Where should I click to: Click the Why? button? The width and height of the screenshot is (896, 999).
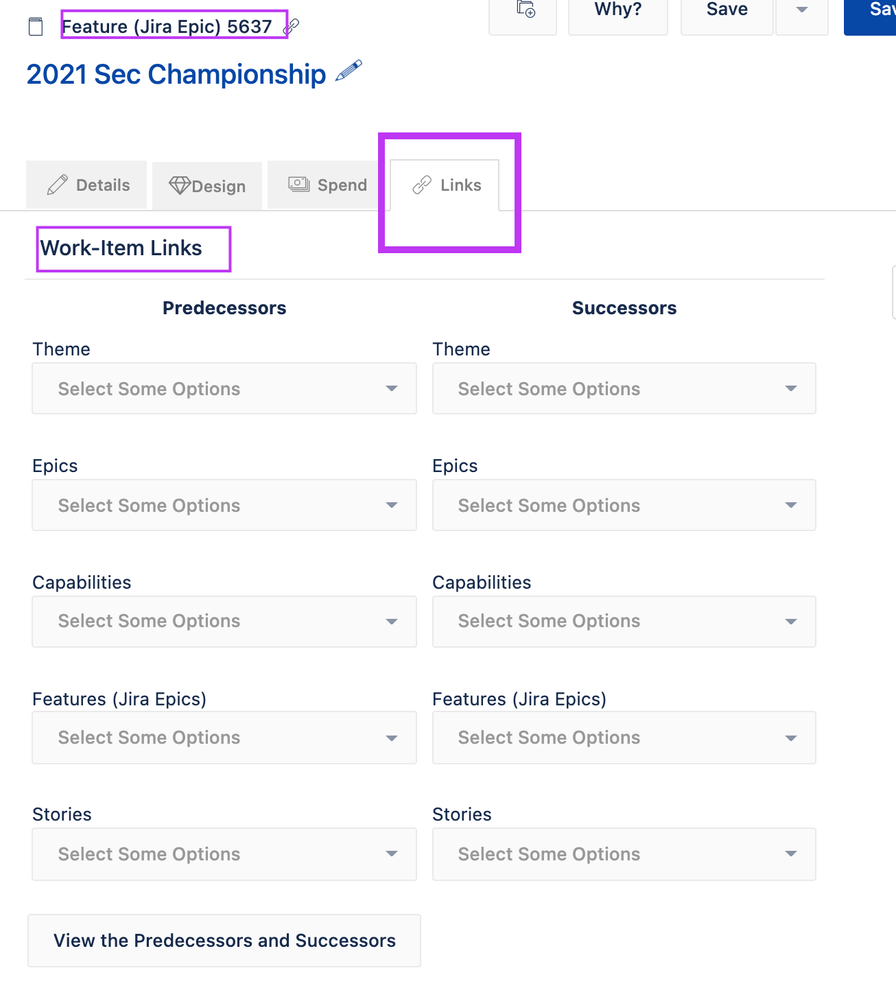click(x=617, y=11)
